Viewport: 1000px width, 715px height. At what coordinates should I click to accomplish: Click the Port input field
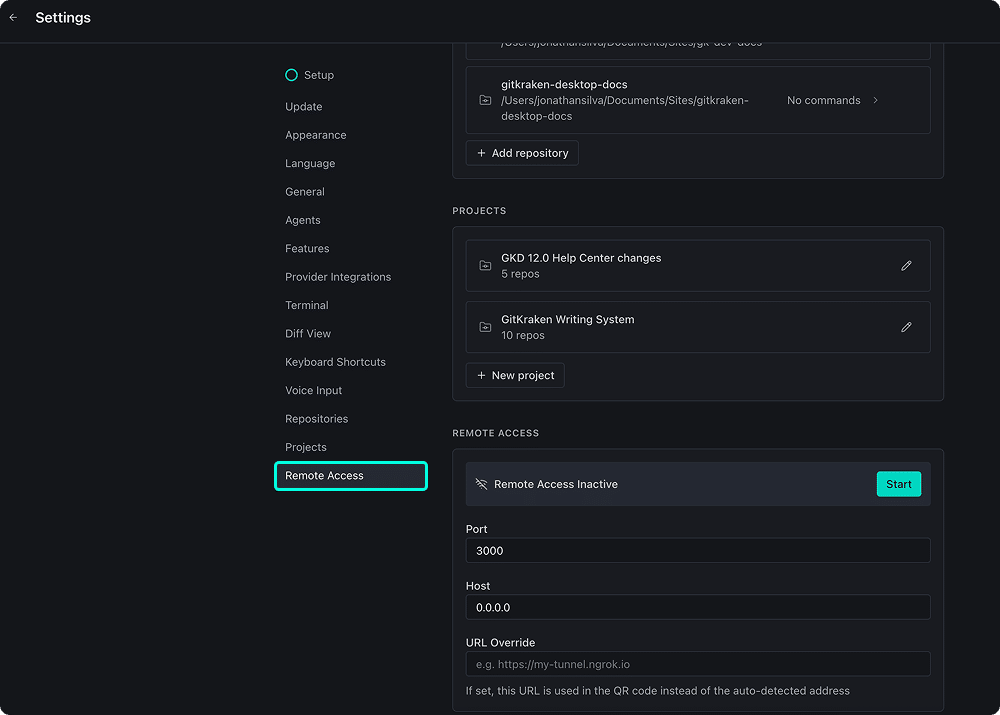coord(698,550)
